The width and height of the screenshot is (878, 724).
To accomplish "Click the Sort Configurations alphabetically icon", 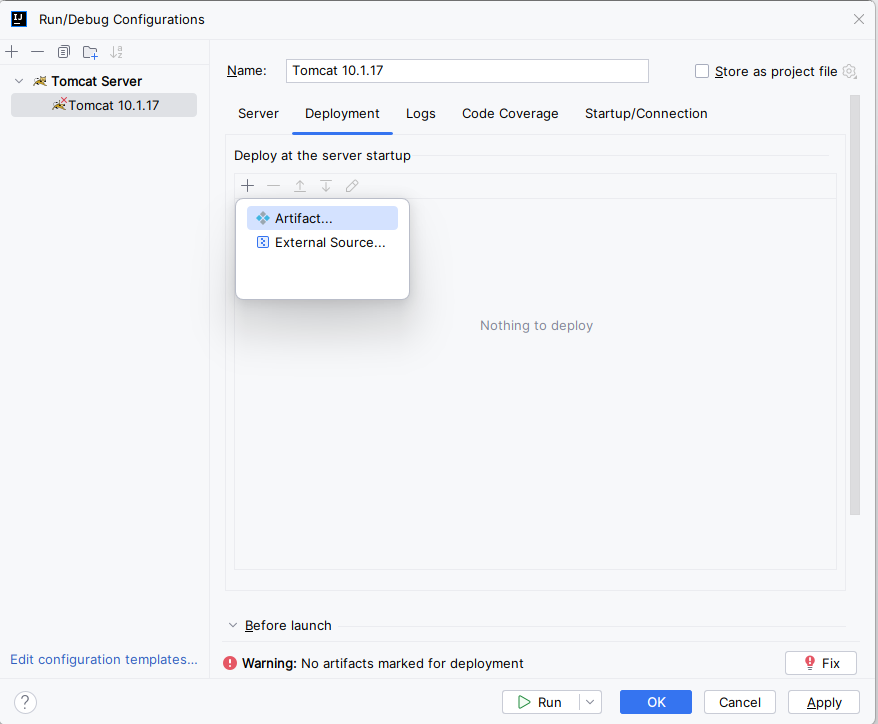I will coord(116,52).
